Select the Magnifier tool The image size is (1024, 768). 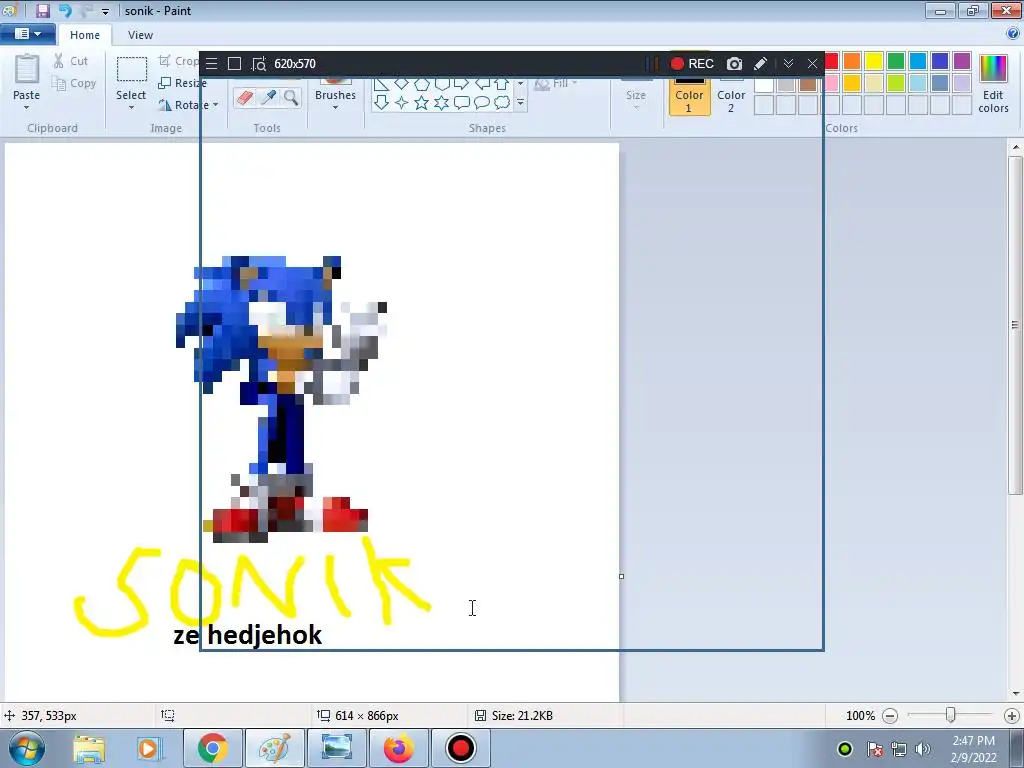pos(291,98)
